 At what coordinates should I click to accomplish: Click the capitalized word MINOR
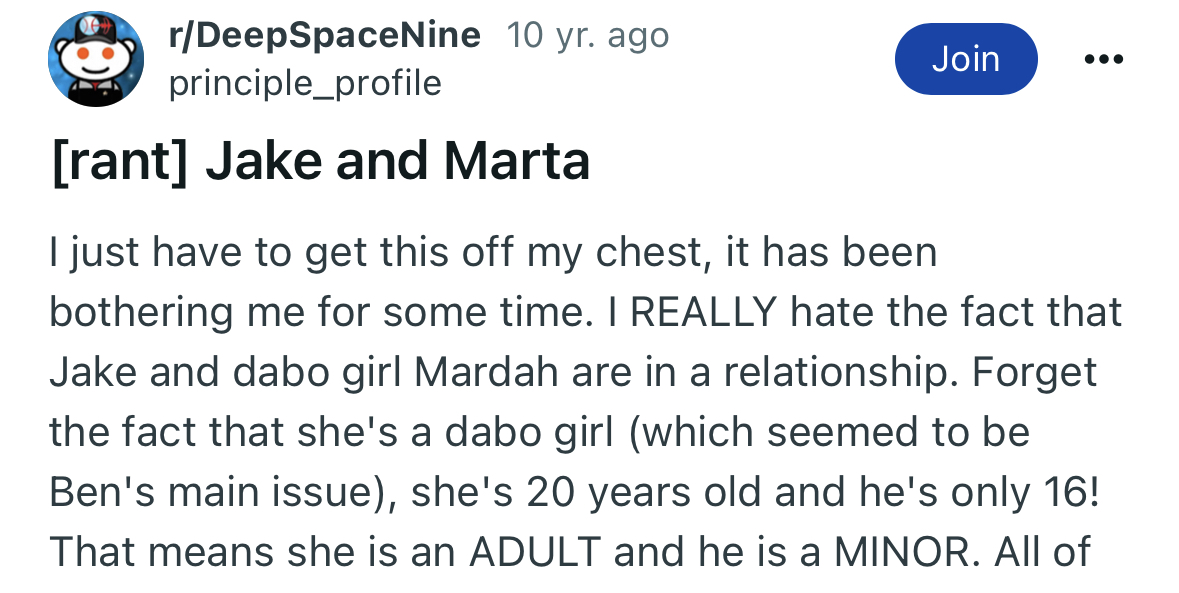902,552
